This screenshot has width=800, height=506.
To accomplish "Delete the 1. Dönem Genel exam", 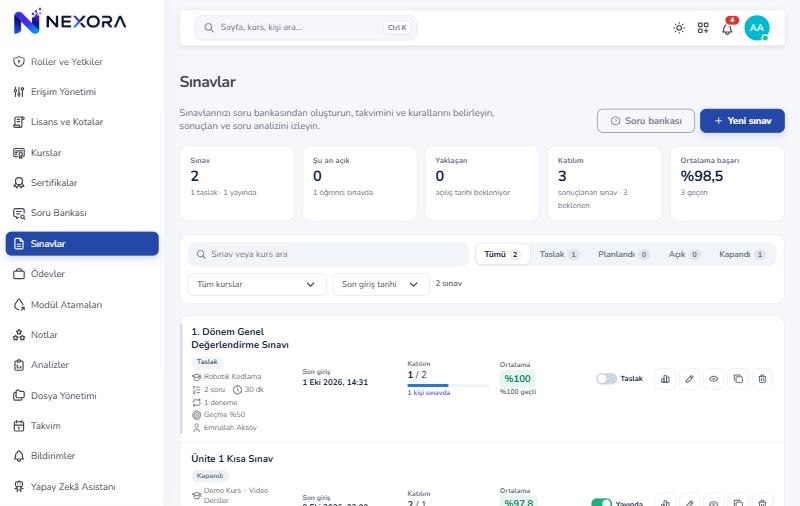I will tap(762, 378).
